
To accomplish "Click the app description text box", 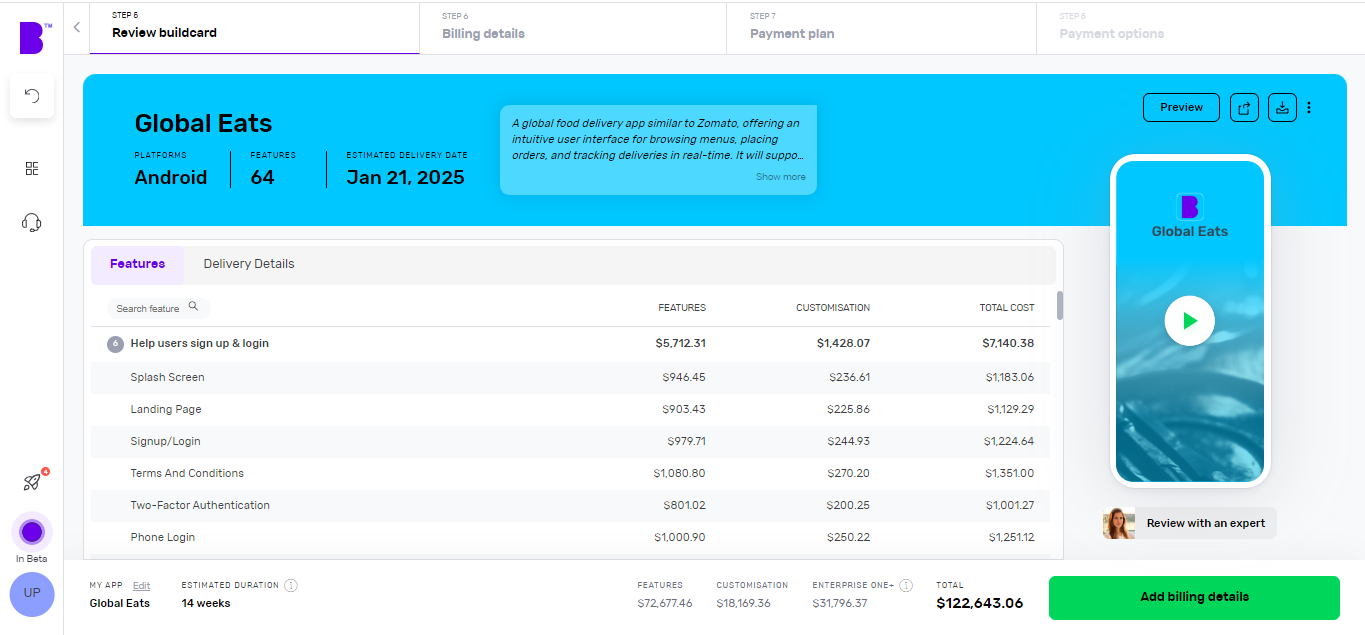I will click(658, 150).
